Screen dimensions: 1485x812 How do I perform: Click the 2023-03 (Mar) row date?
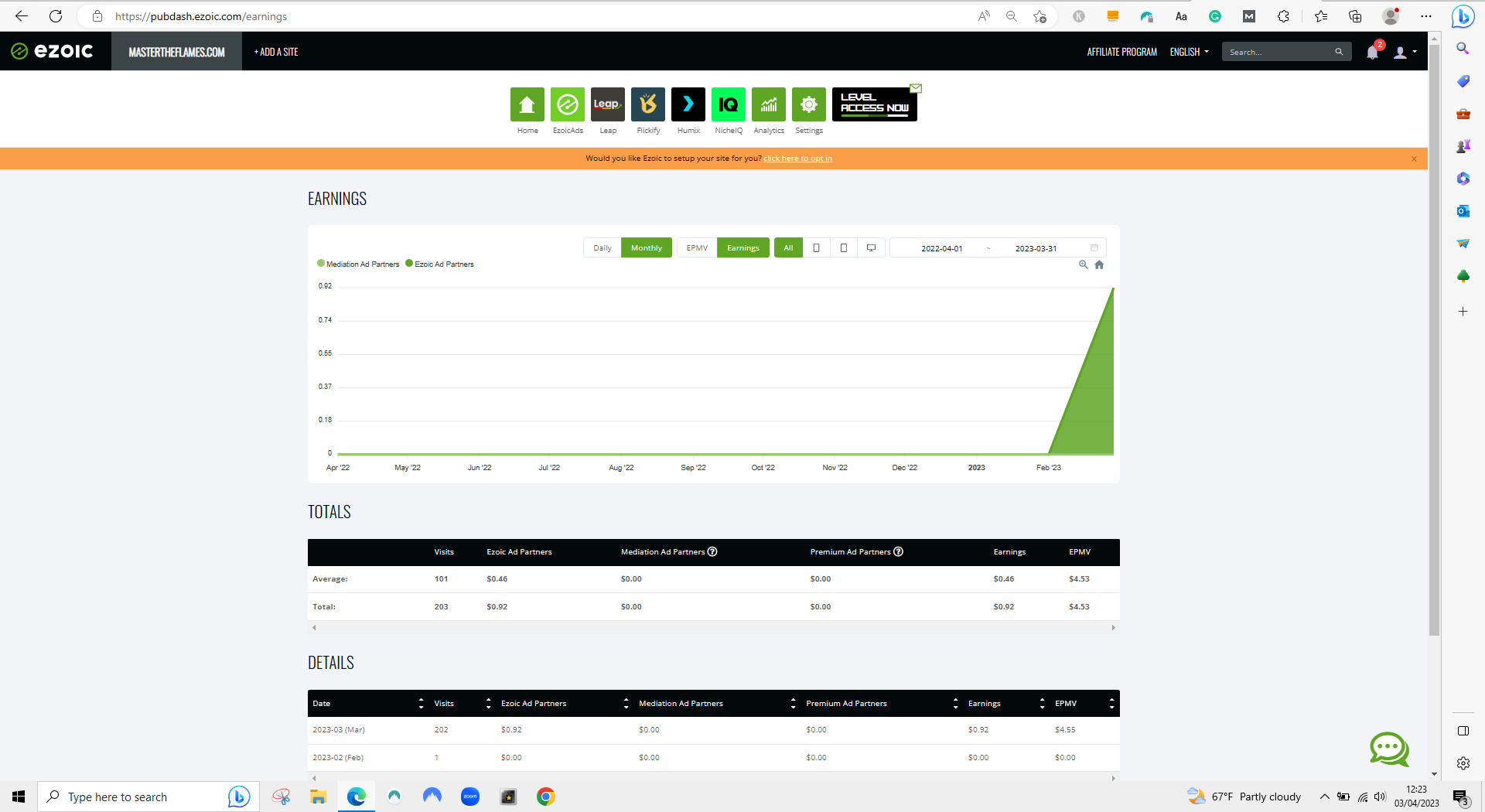(338, 729)
